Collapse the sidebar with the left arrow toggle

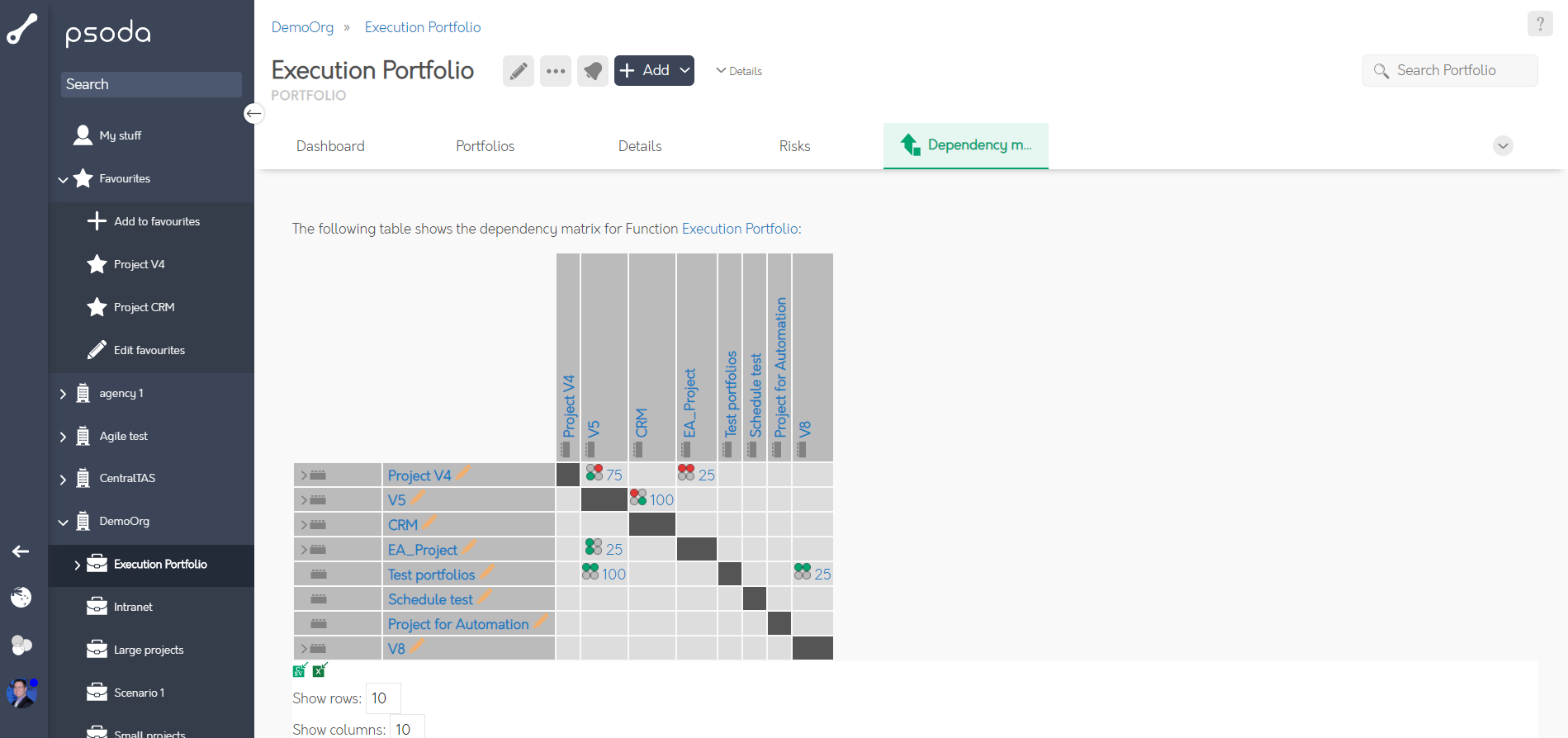pos(253,113)
